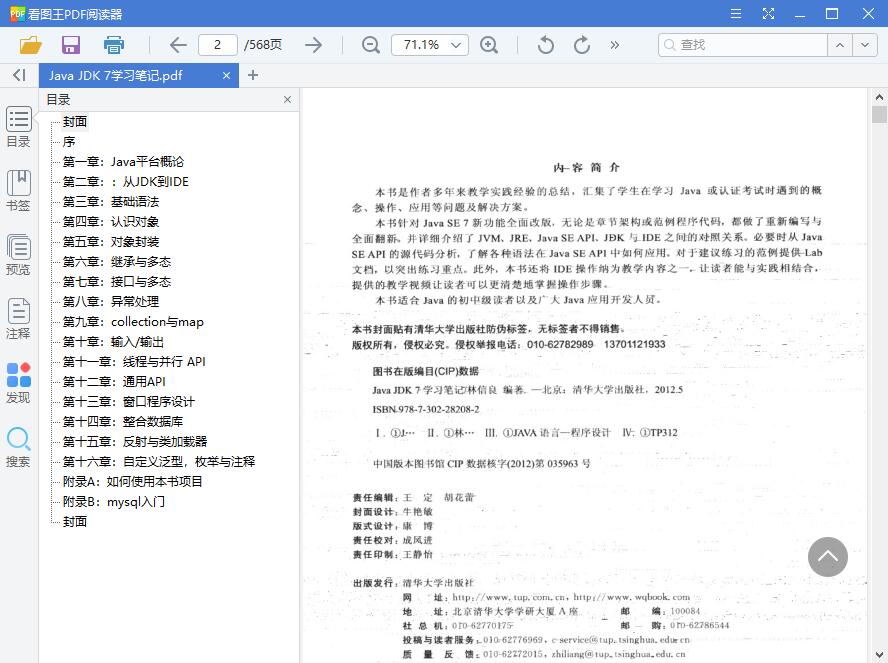
Task: Jump to 第十三章: 窗口程序设计
Action: [x=129, y=401]
